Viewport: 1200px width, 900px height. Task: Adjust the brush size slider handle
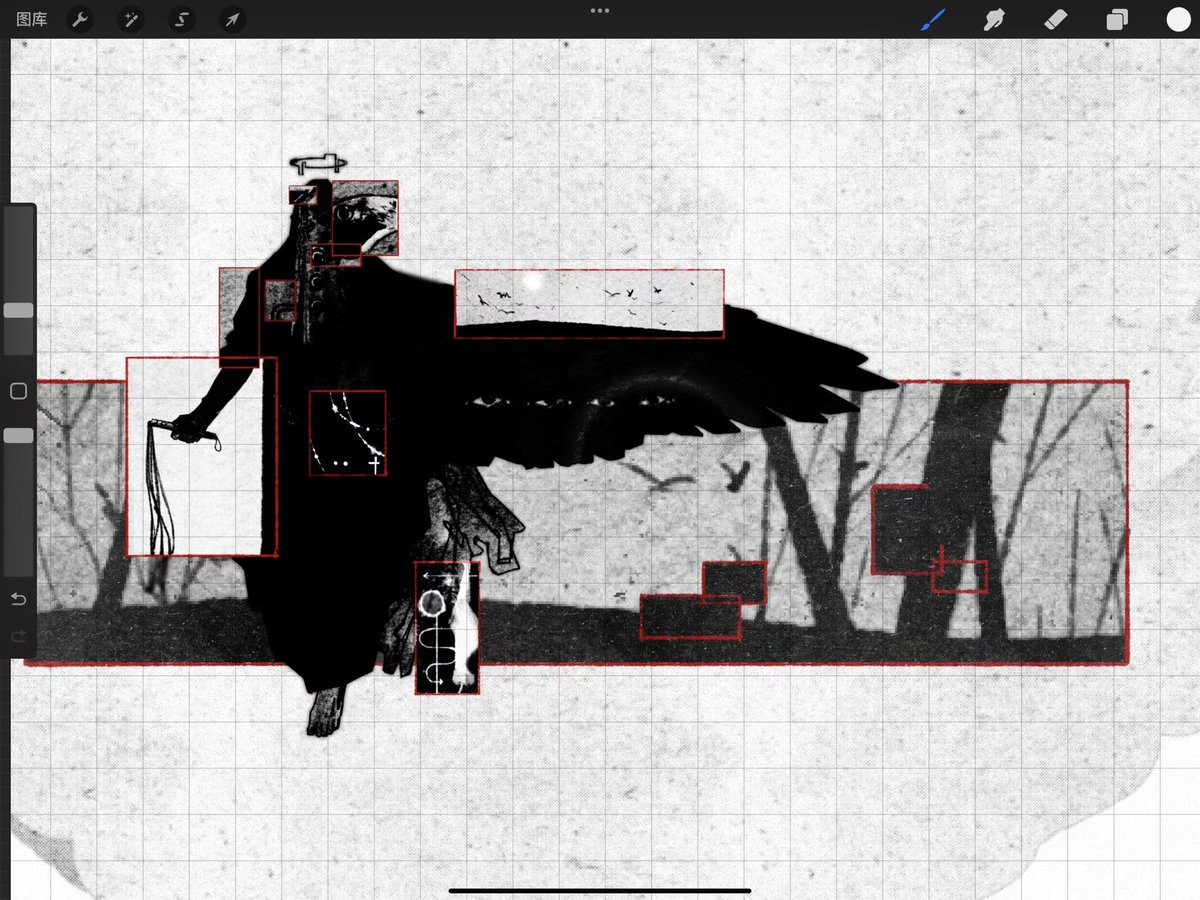click(18, 311)
